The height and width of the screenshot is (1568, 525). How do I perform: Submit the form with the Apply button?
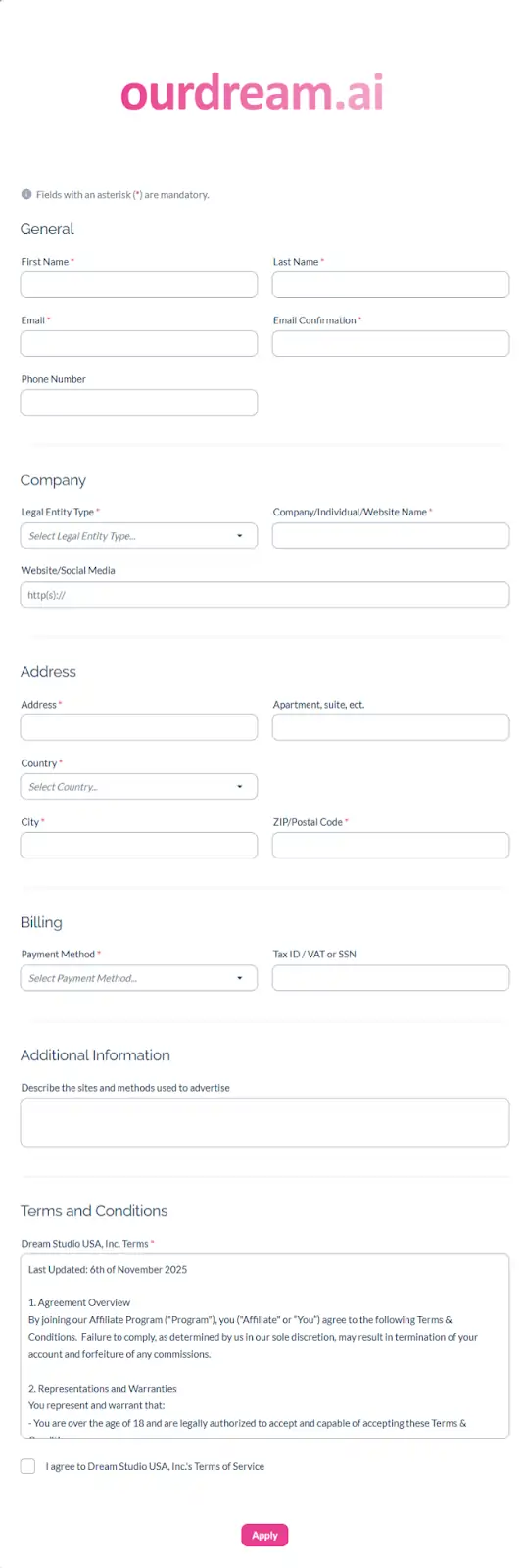click(264, 1536)
